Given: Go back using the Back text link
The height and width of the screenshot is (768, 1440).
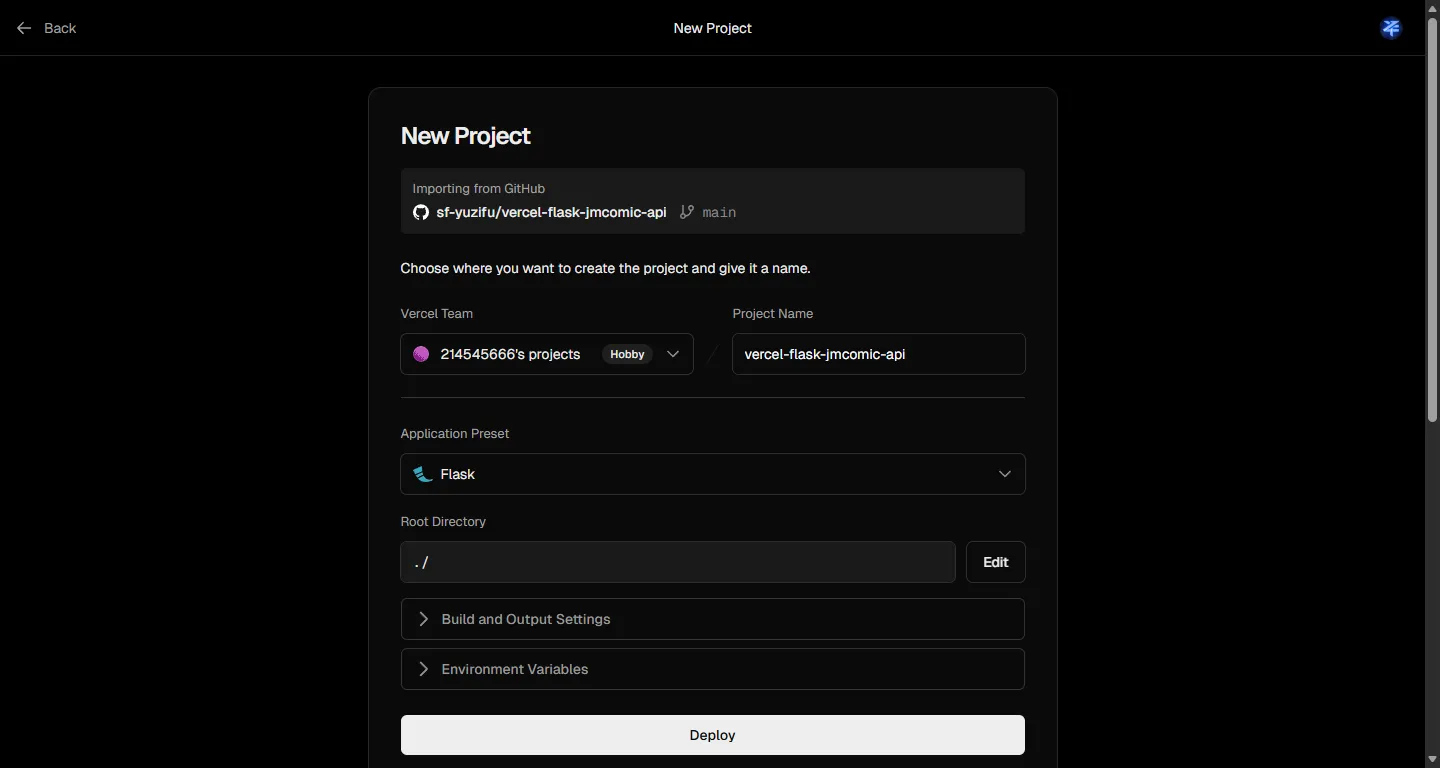Looking at the screenshot, I should tap(60, 28).
